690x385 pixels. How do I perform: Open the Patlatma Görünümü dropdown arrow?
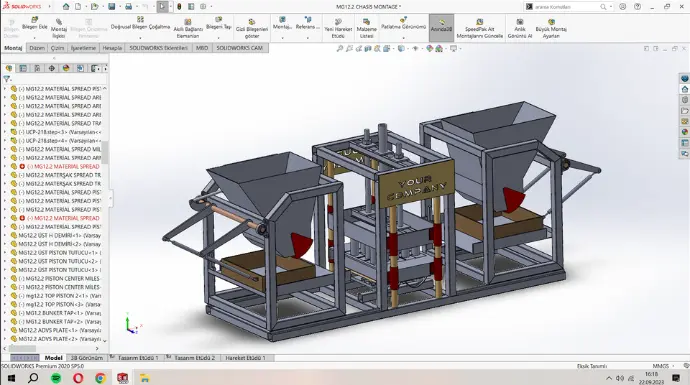tap(404, 37)
